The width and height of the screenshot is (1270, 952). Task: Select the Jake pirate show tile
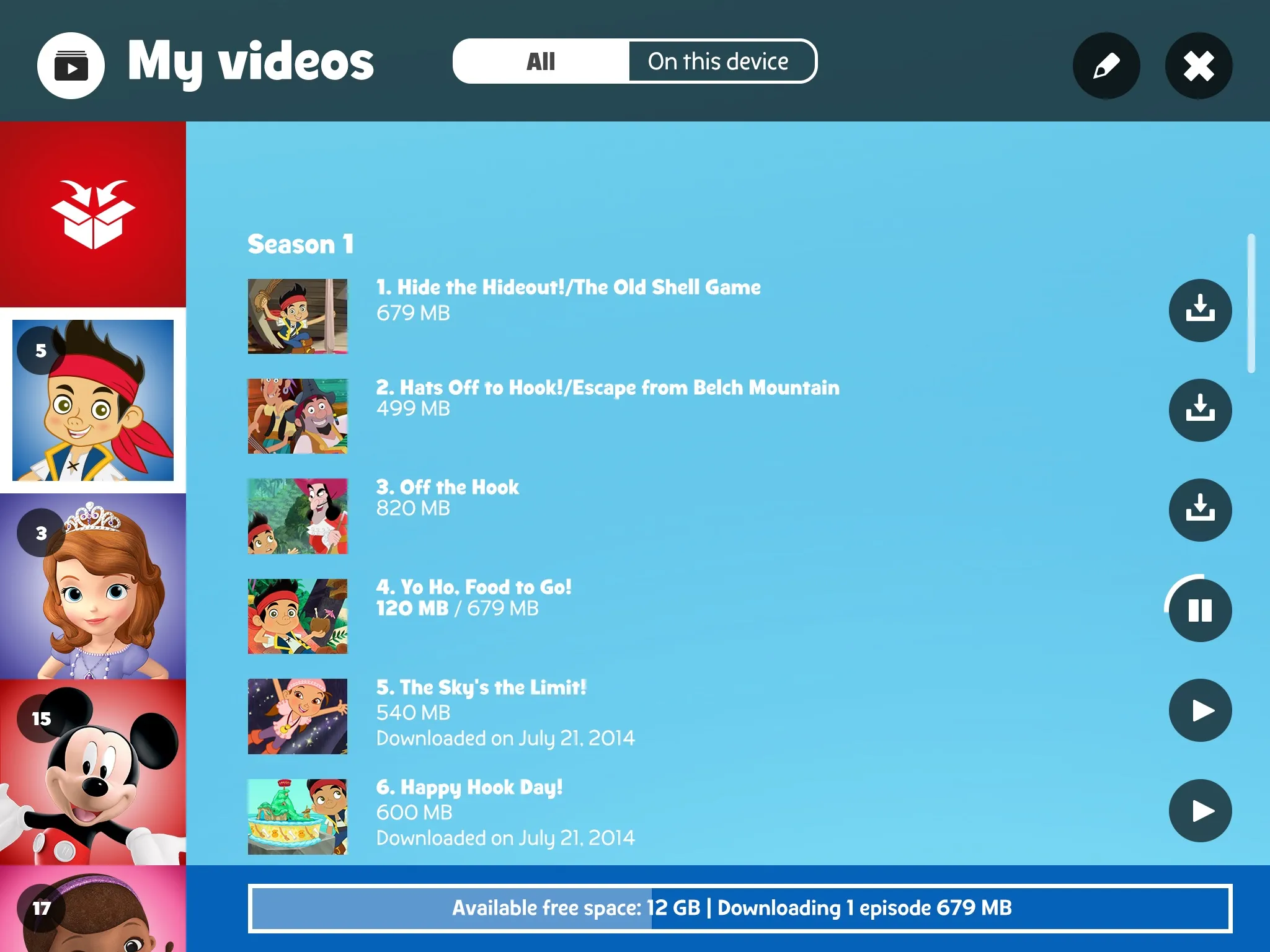pyautogui.click(x=93, y=400)
